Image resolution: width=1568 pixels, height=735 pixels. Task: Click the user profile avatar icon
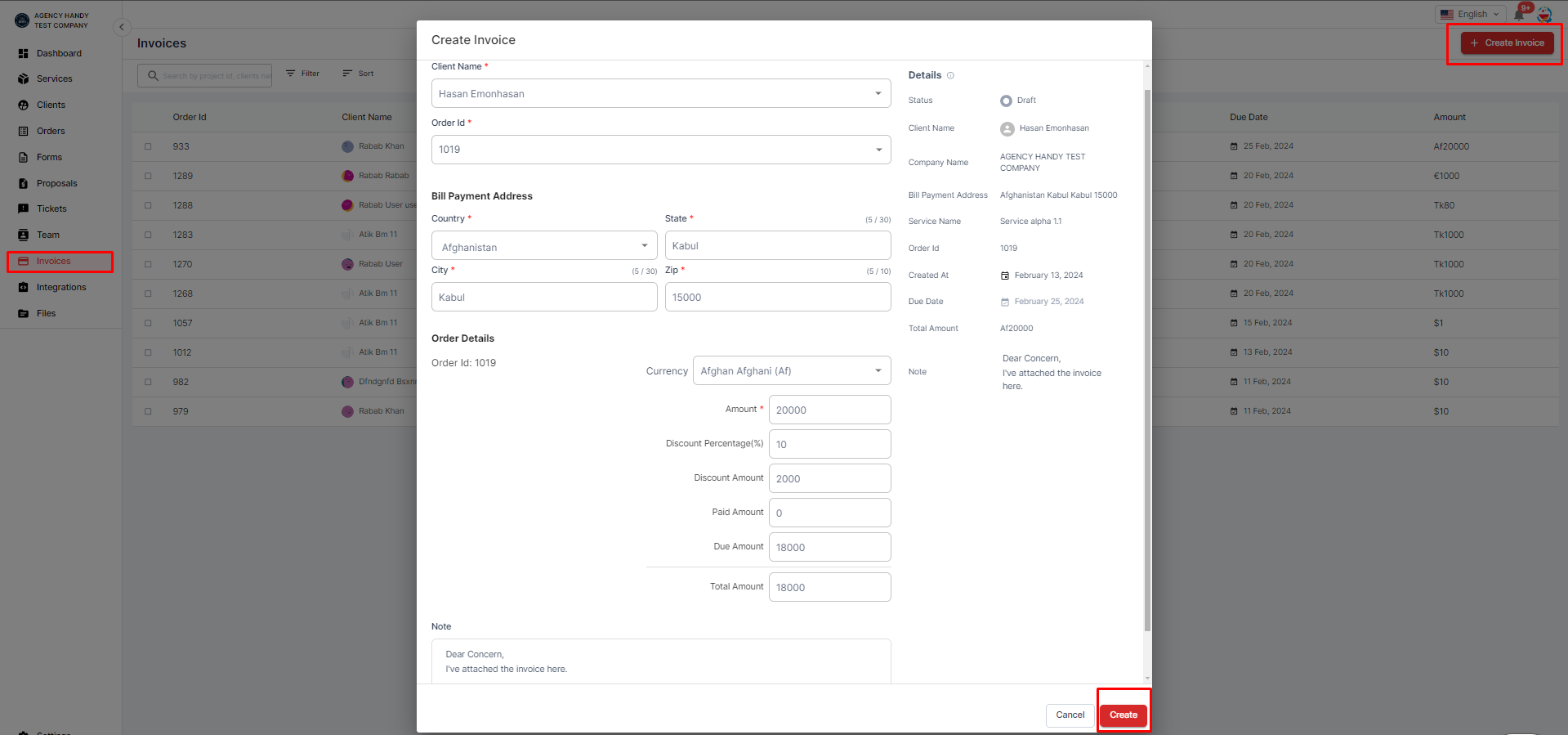coord(1544,15)
